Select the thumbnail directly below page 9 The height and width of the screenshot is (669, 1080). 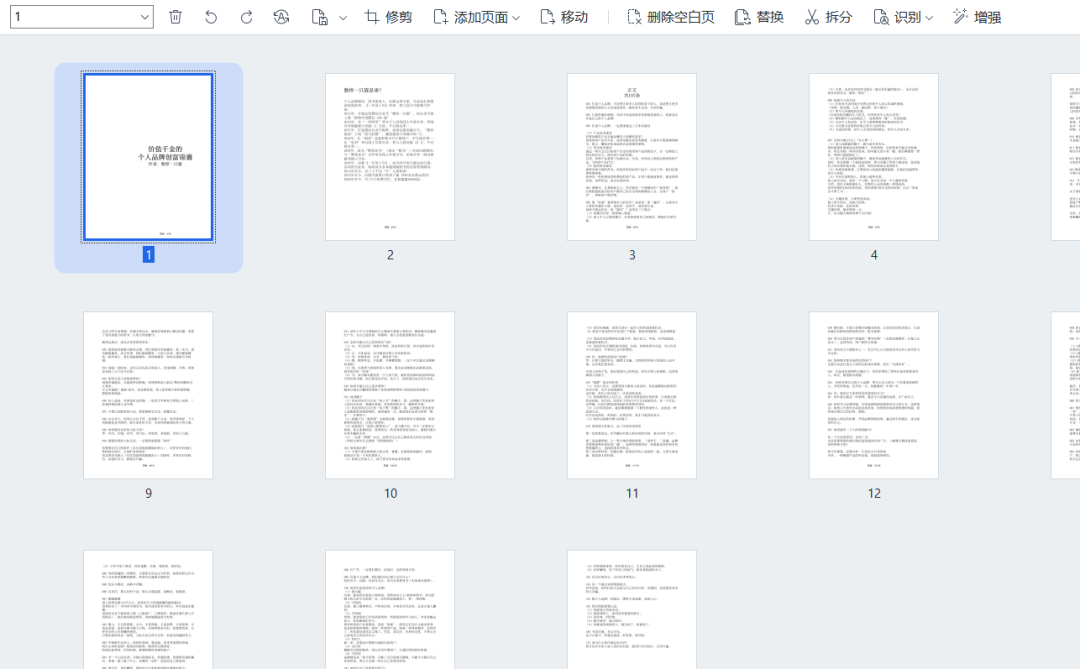point(148,610)
